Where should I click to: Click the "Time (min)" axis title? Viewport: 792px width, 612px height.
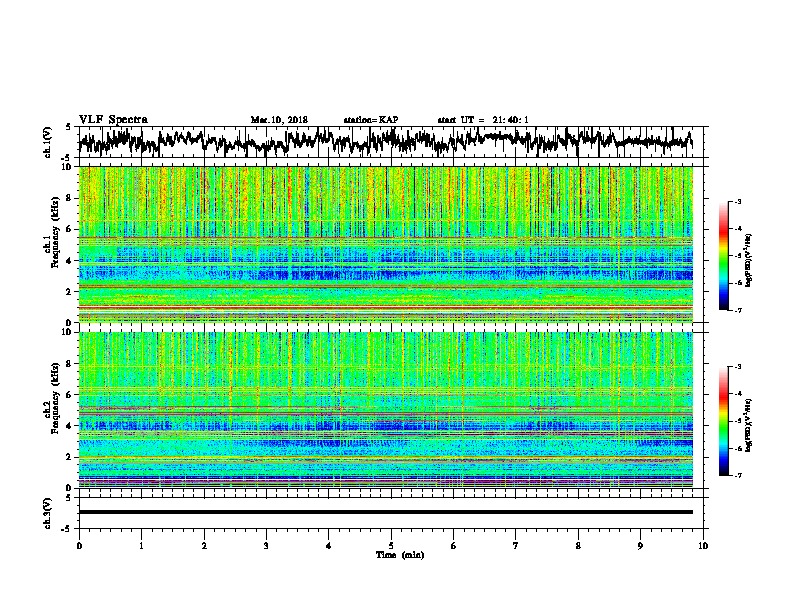[x=400, y=555]
